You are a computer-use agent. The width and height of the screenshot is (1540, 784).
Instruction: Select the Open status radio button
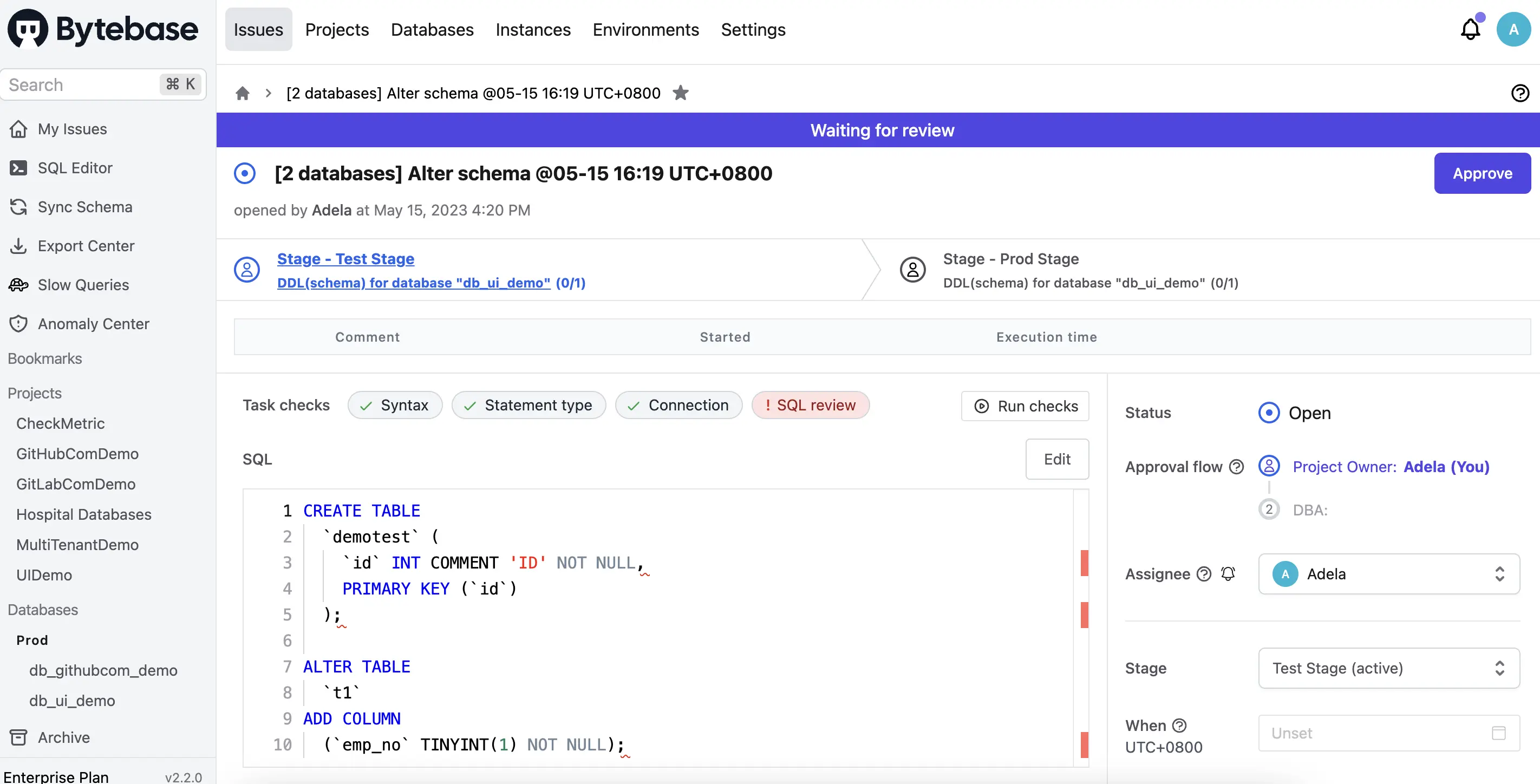click(x=1269, y=413)
